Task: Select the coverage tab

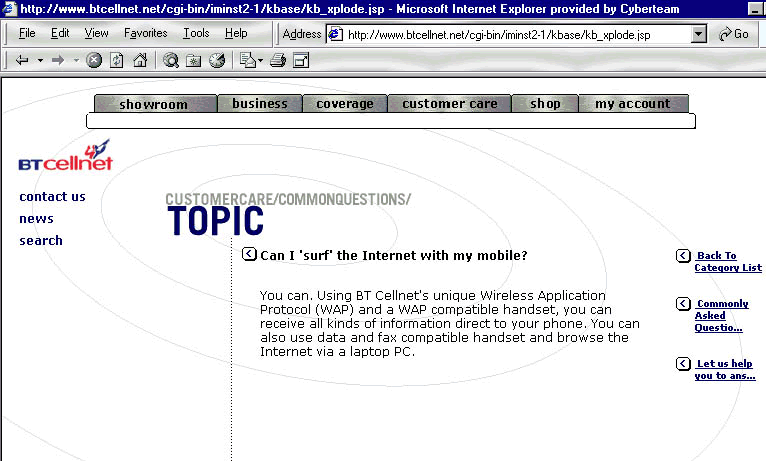Action: (345, 104)
